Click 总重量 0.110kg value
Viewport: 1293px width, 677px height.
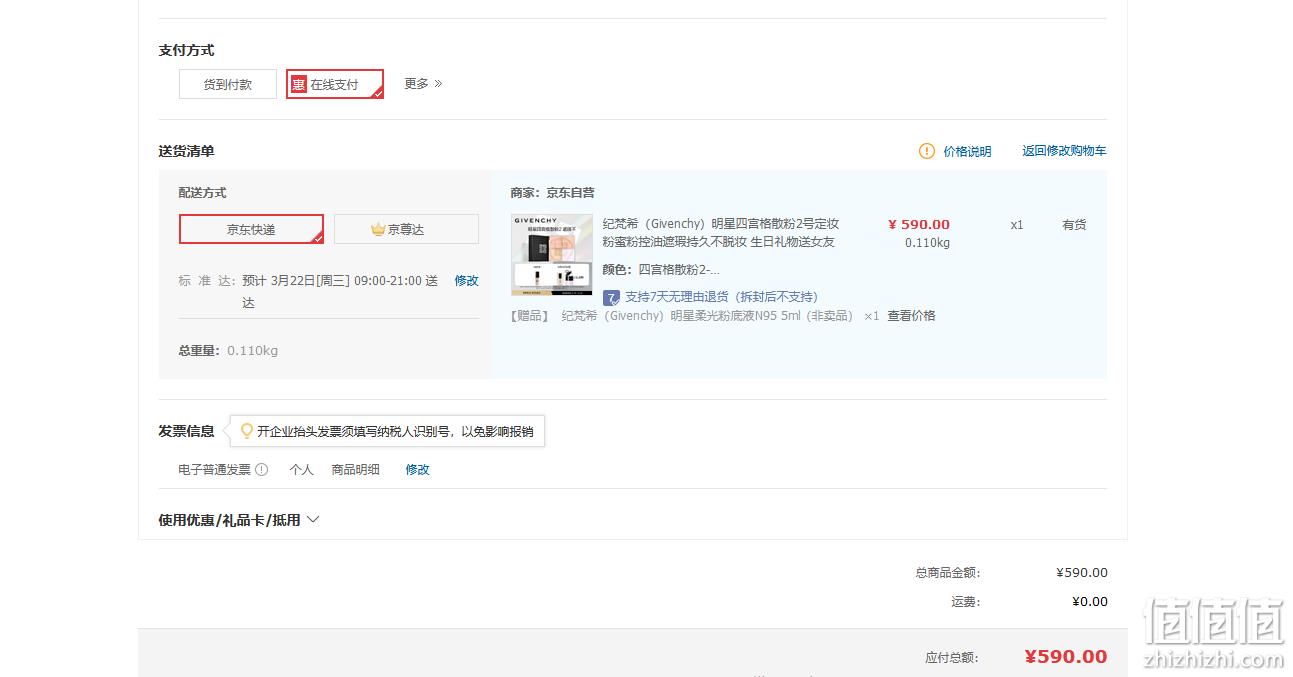click(x=252, y=351)
